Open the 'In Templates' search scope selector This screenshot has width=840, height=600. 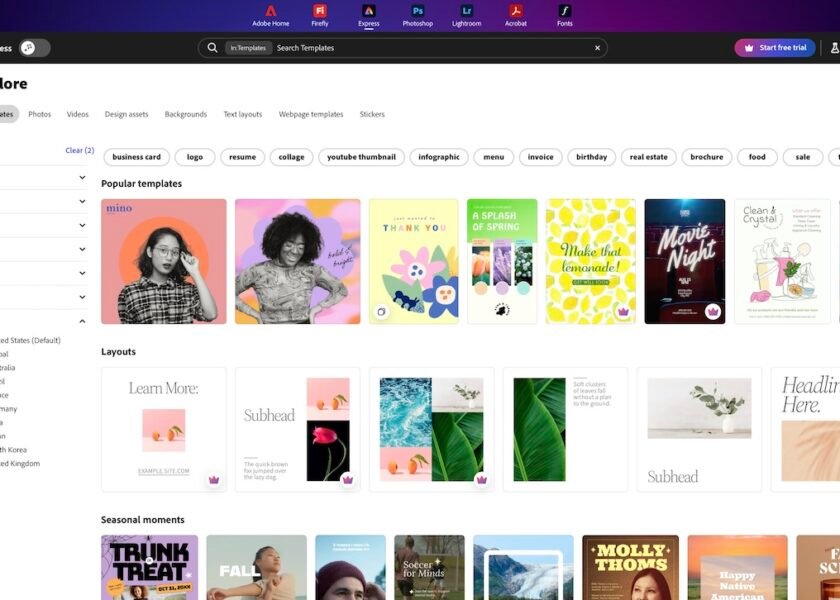pos(248,48)
